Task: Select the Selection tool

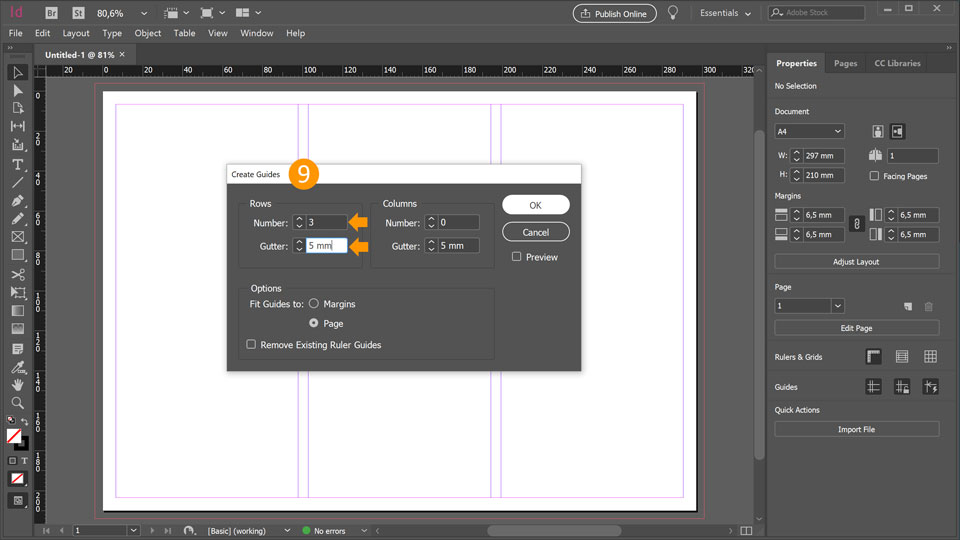Action: pyautogui.click(x=18, y=73)
